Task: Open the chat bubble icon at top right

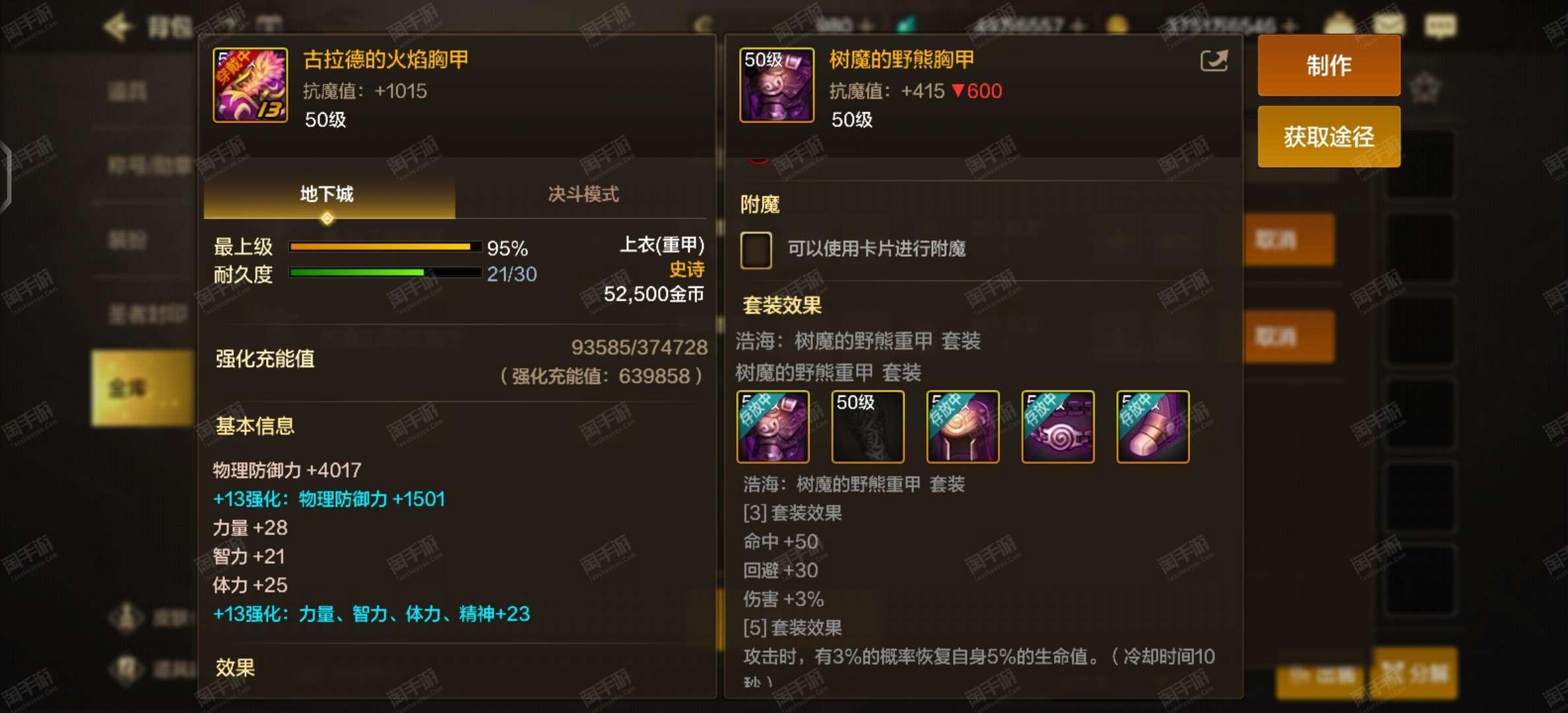Action: pyautogui.click(x=1441, y=26)
